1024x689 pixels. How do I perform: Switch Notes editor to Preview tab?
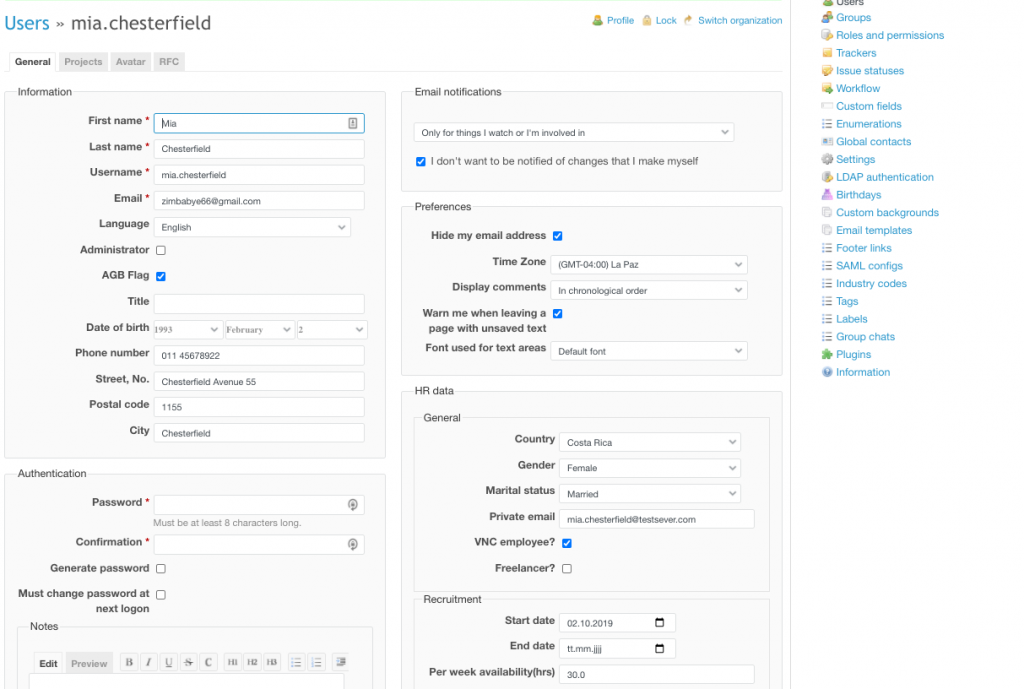[x=89, y=664]
